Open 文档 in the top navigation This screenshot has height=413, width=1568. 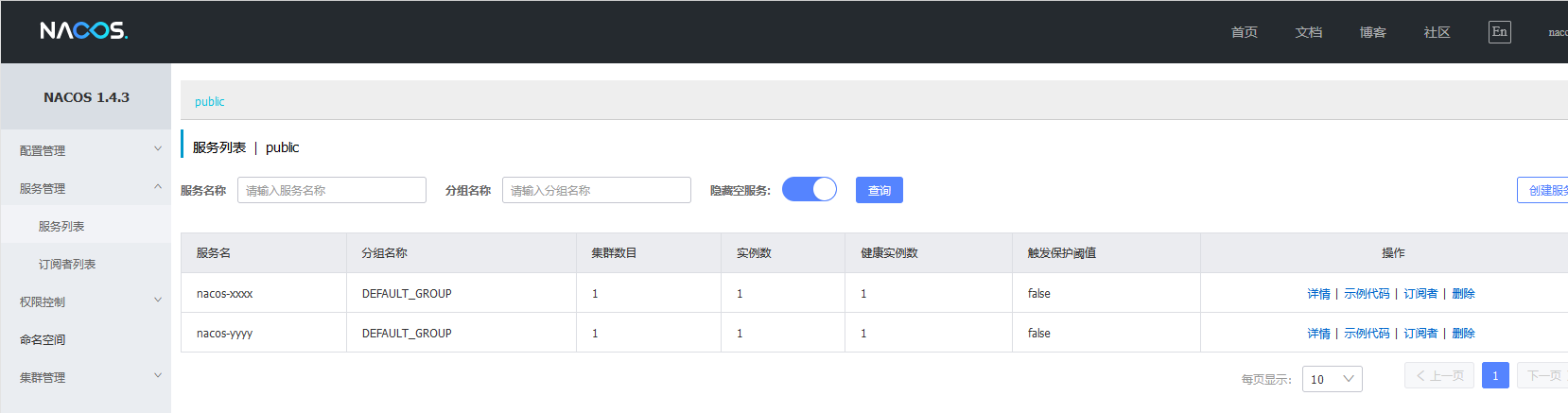[1309, 32]
